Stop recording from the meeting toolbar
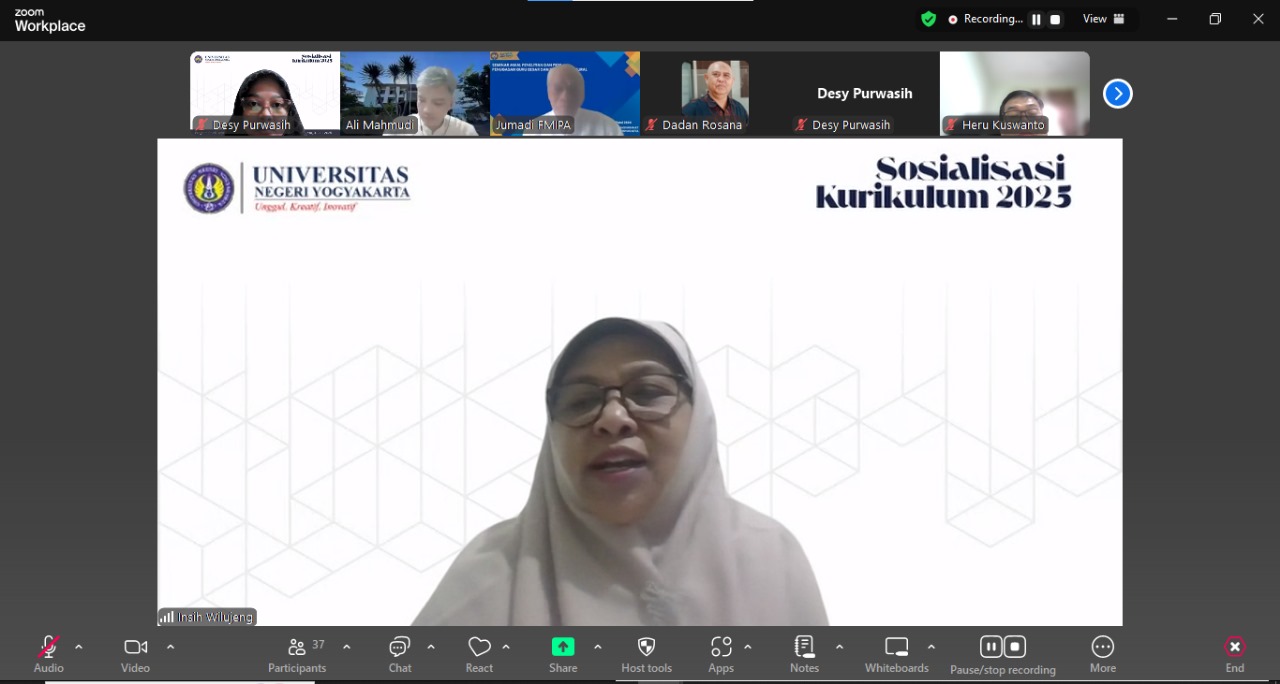The image size is (1280, 684). (x=1015, y=646)
